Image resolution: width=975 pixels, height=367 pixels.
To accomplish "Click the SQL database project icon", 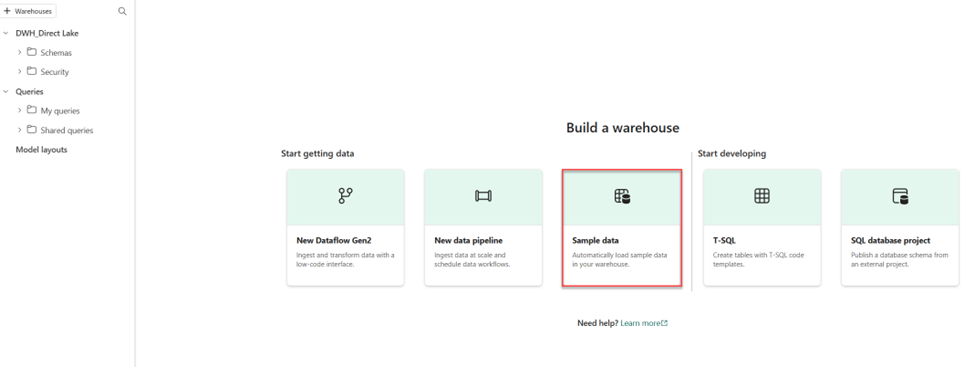I will 900,197.
